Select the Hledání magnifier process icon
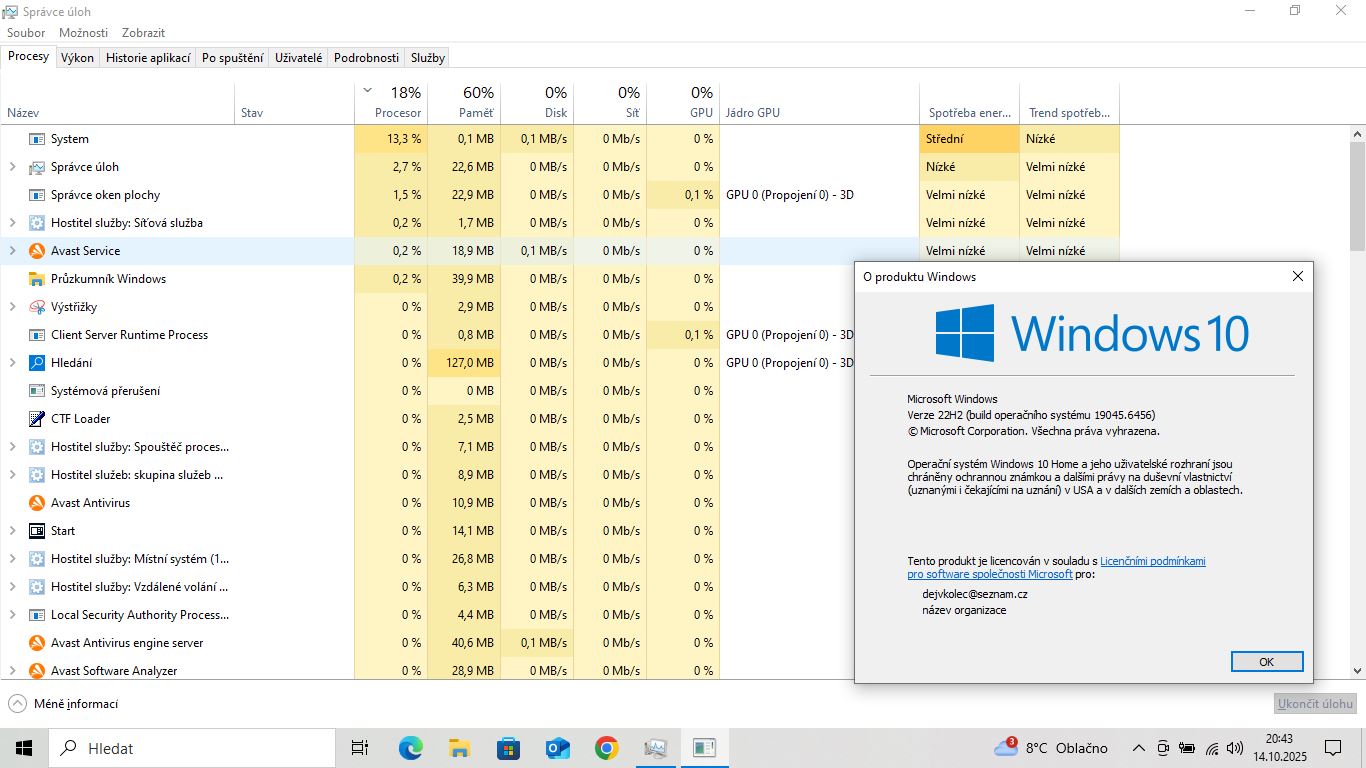This screenshot has width=1366, height=768. click(37, 363)
